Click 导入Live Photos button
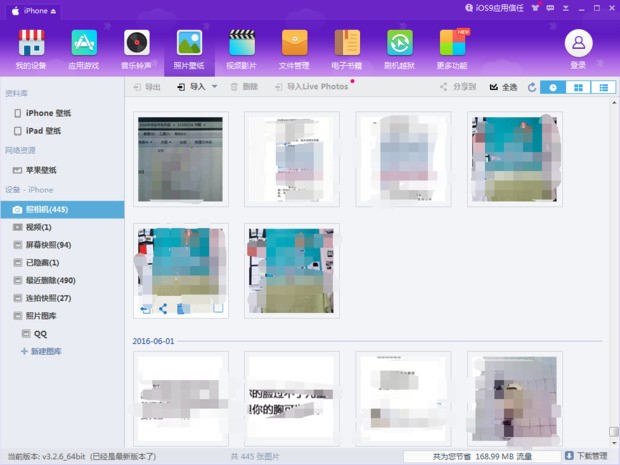Viewport: 620px width, 465px height. (x=312, y=87)
